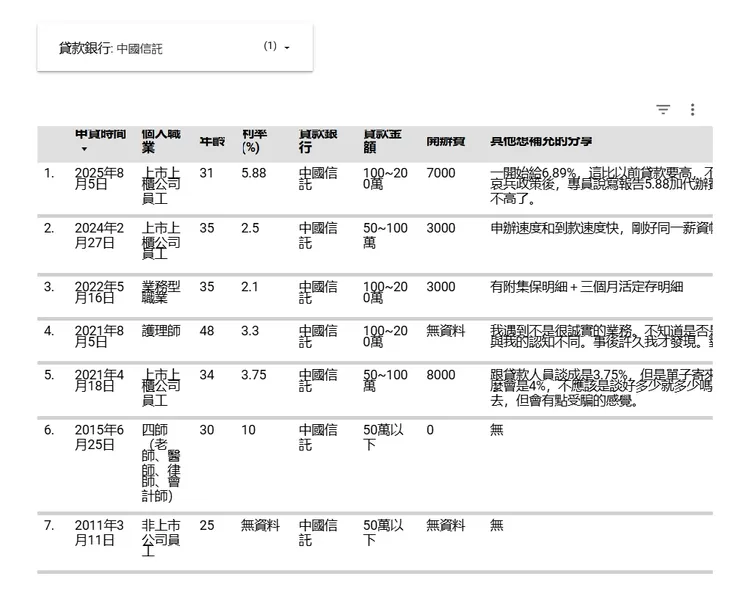
Task: Click the row number 7. cell
Action: point(49,525)
